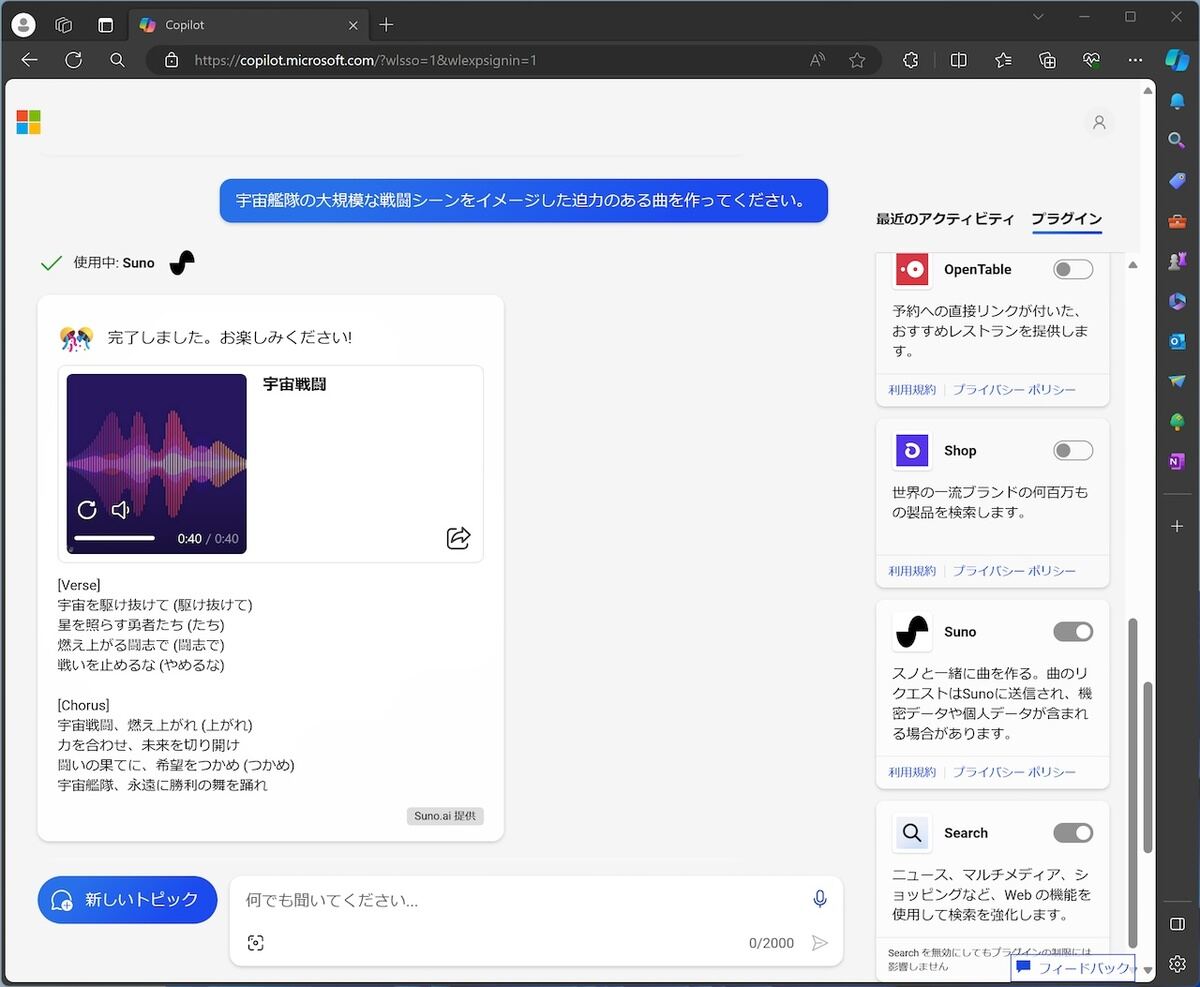Refresh the current page

(x=73, y=60)
